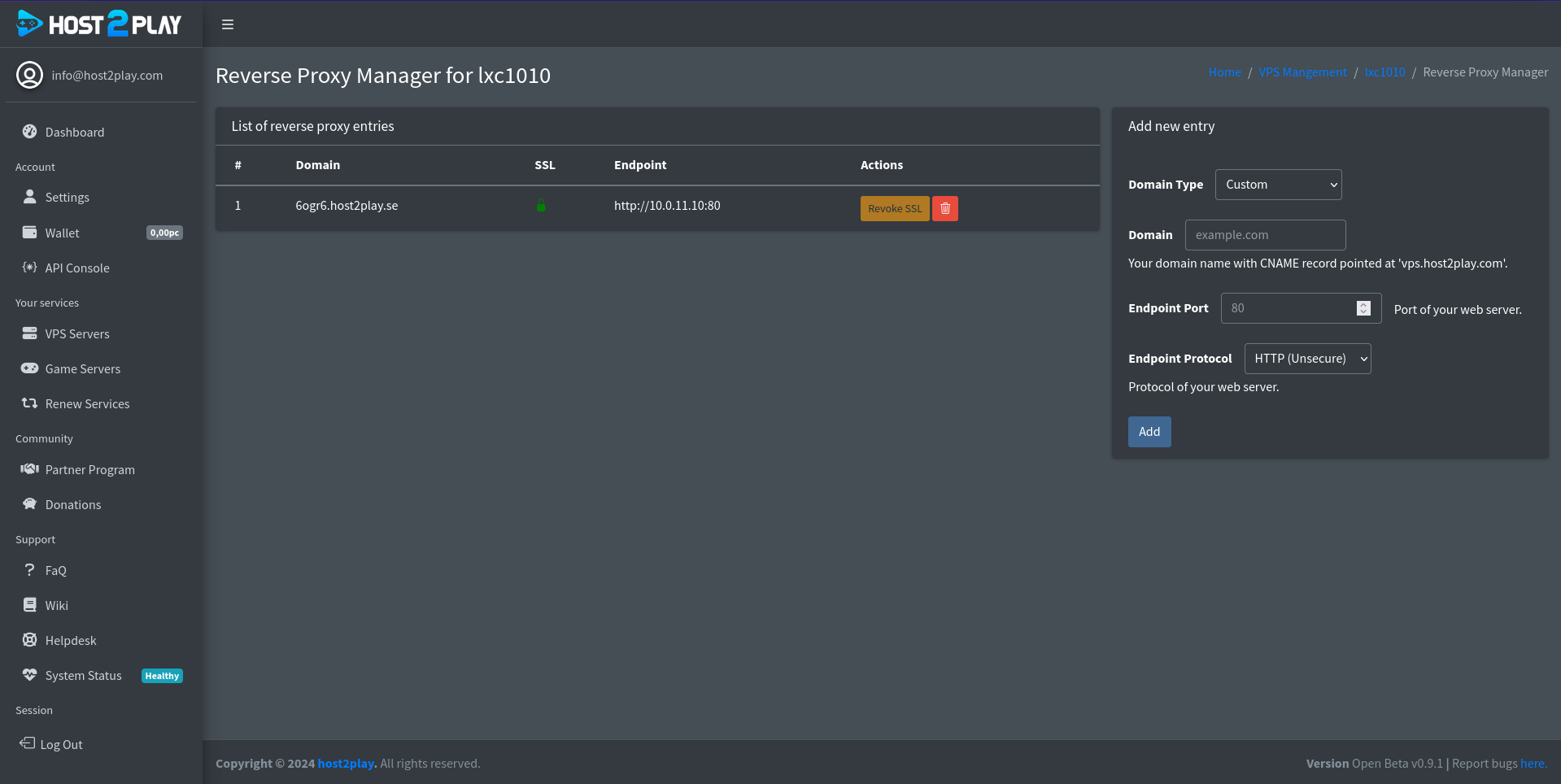This screenshot has width=1561, height=784.
Task: Click the Actions column header
Action: pos(882,165)
